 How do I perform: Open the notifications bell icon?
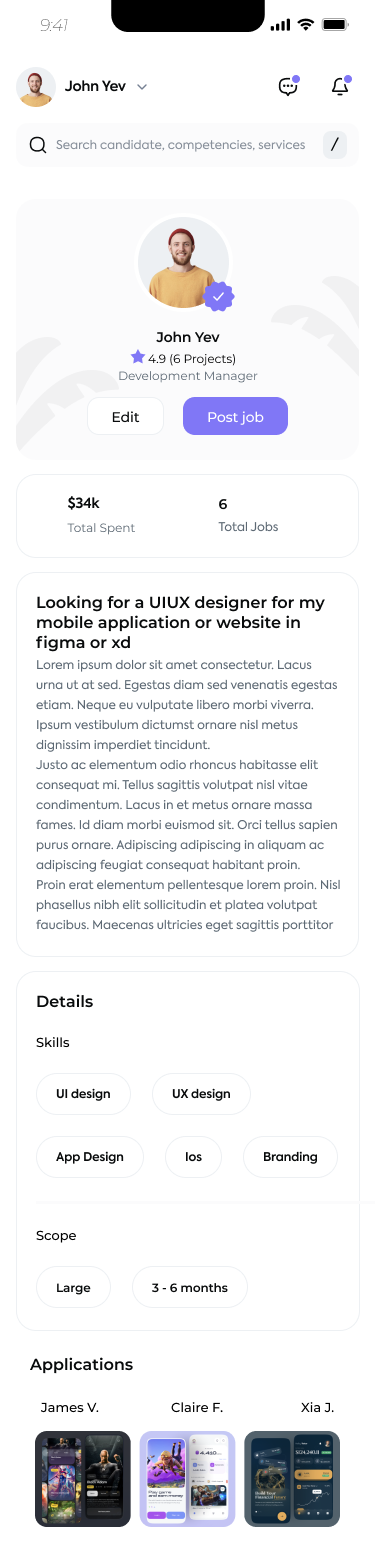340,86
